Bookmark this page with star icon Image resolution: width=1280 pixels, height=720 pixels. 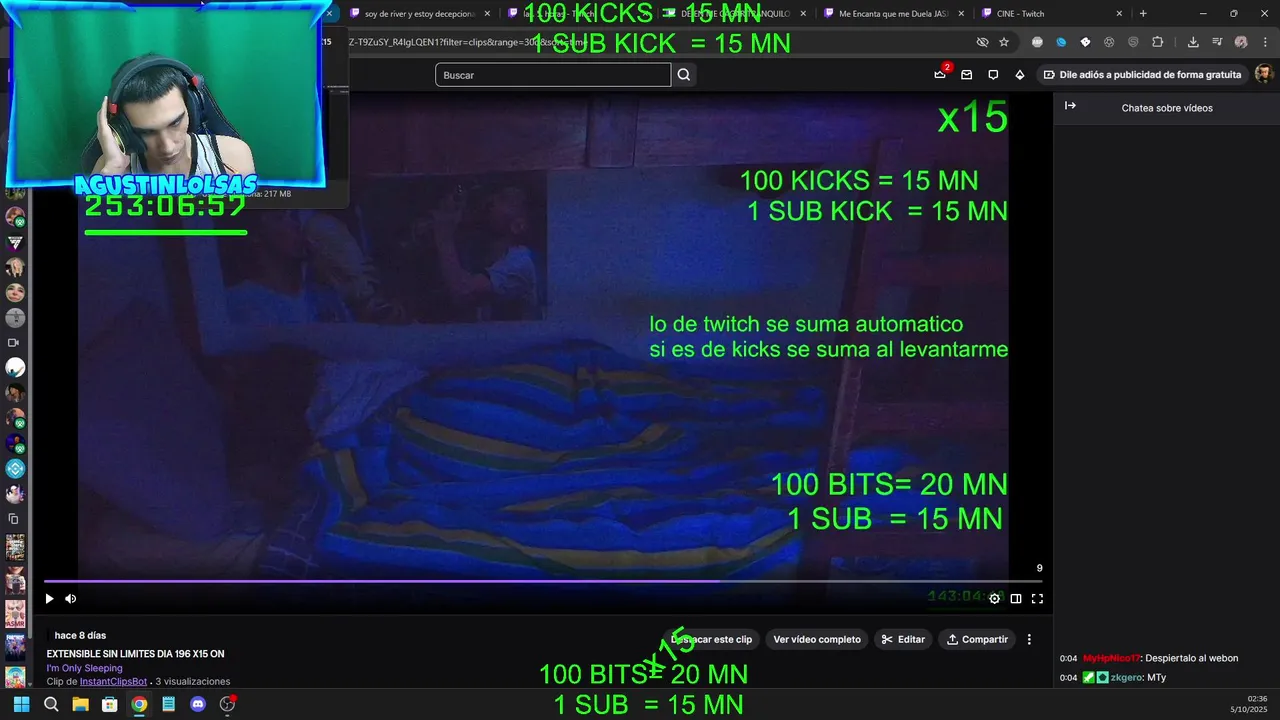[x=1004, y=42]
